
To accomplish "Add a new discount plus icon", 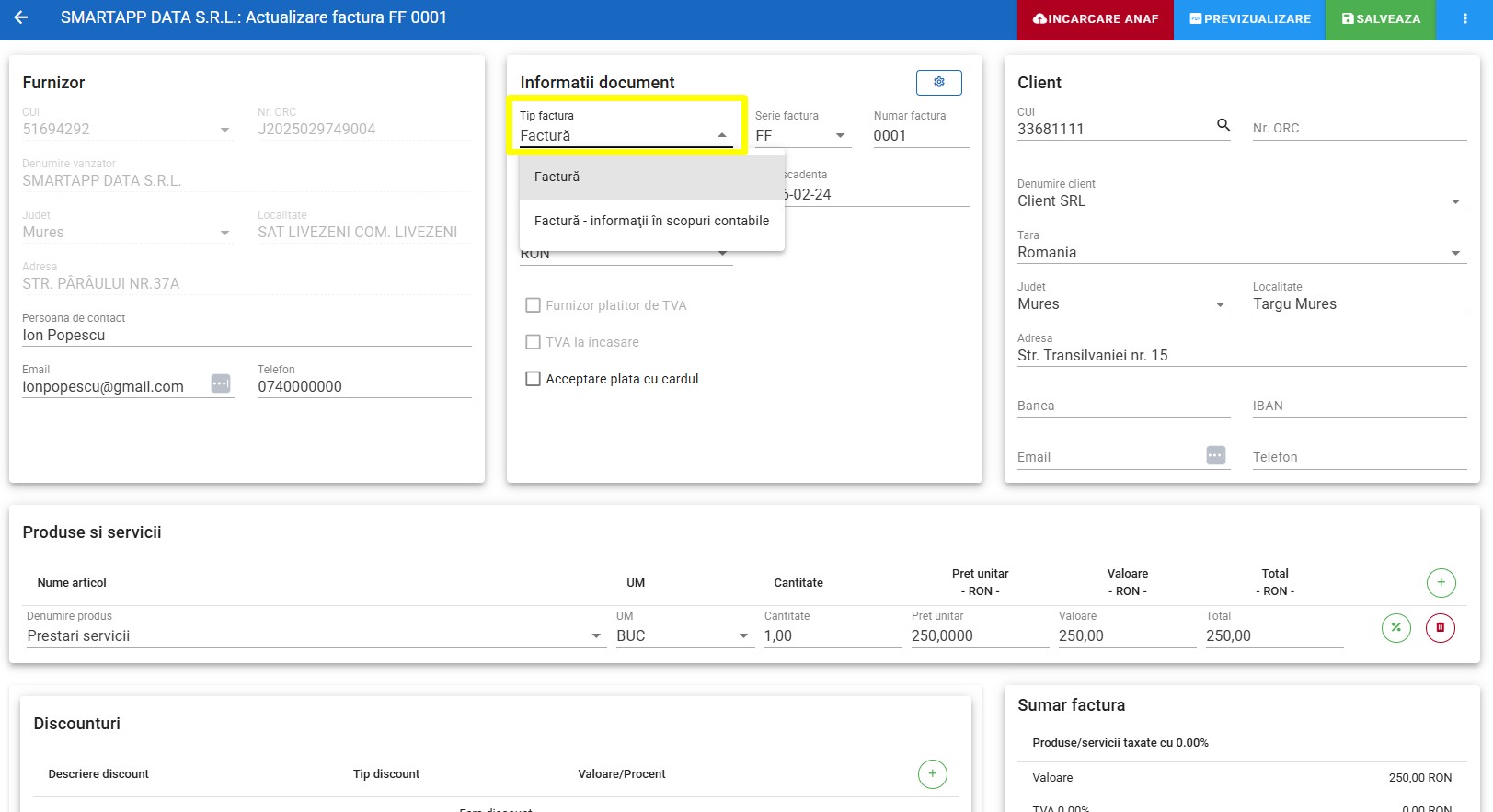I will pyautogui.click(x=932, y=774).
